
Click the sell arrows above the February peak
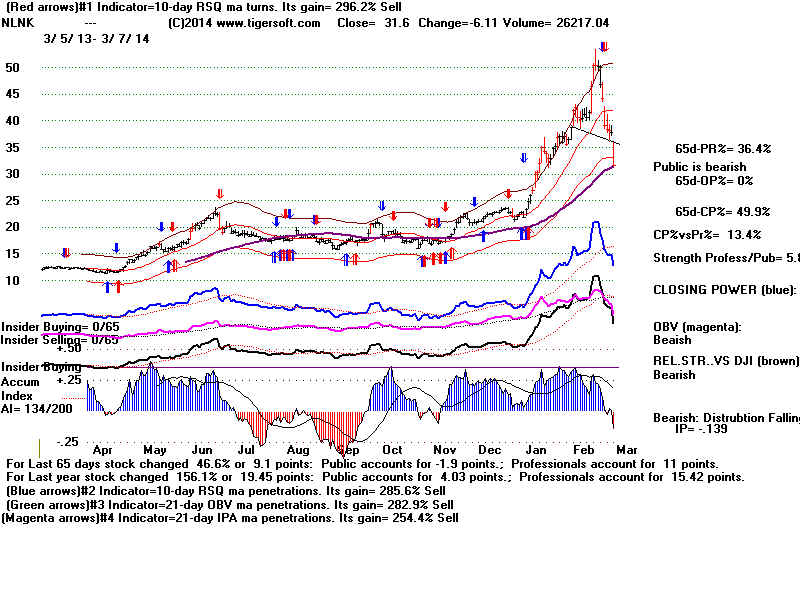pos(604,47)
